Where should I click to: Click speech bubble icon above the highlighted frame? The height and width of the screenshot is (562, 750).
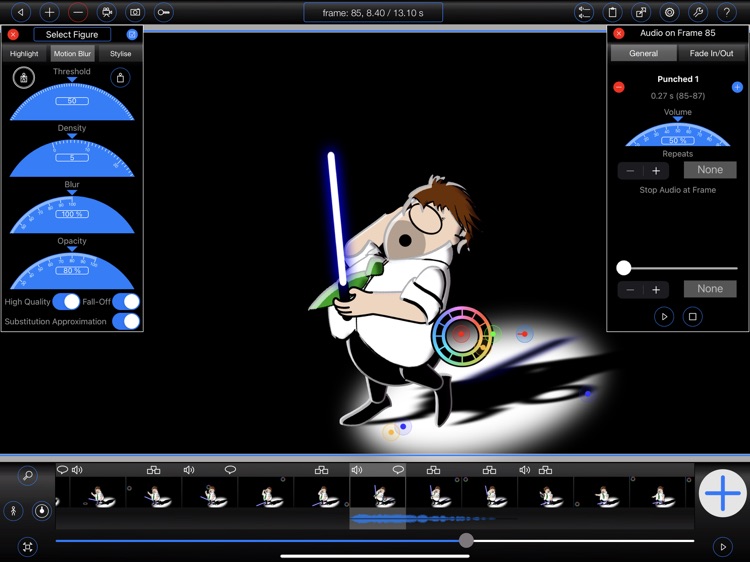[398, 470]
